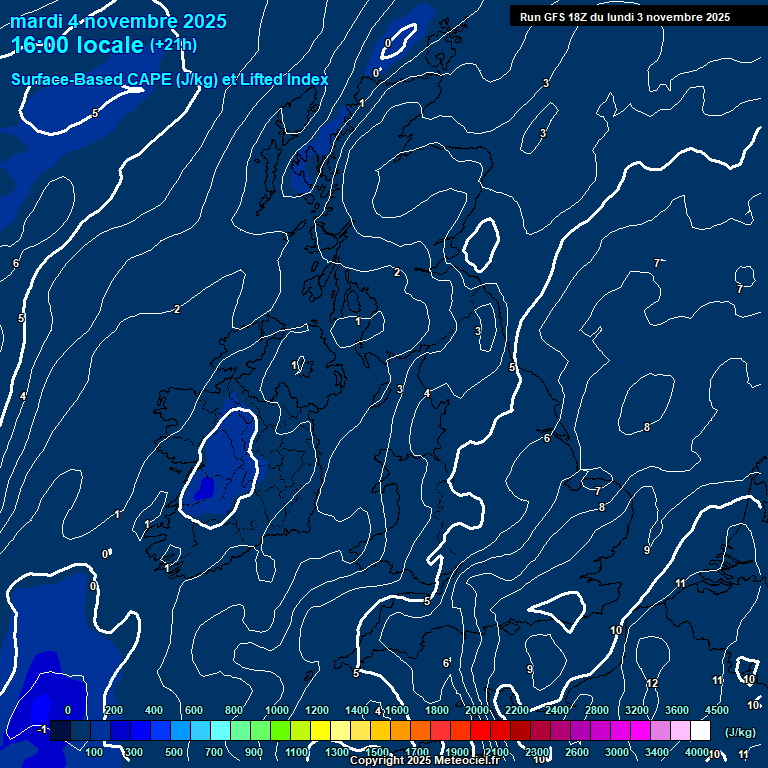Screen dimensions: 768x768
Task: Select the pure green legend swatch above 1100
Action: pyautogui.click(x=280, y=730)
